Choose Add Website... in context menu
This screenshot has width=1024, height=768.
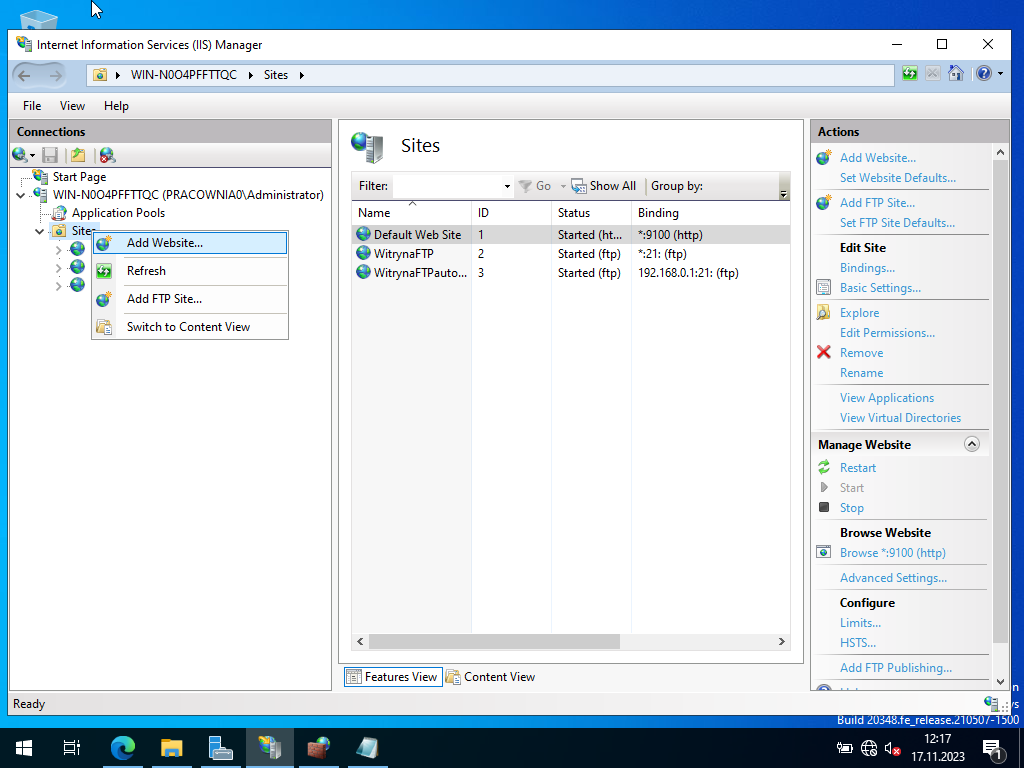[x=190, y=243]
